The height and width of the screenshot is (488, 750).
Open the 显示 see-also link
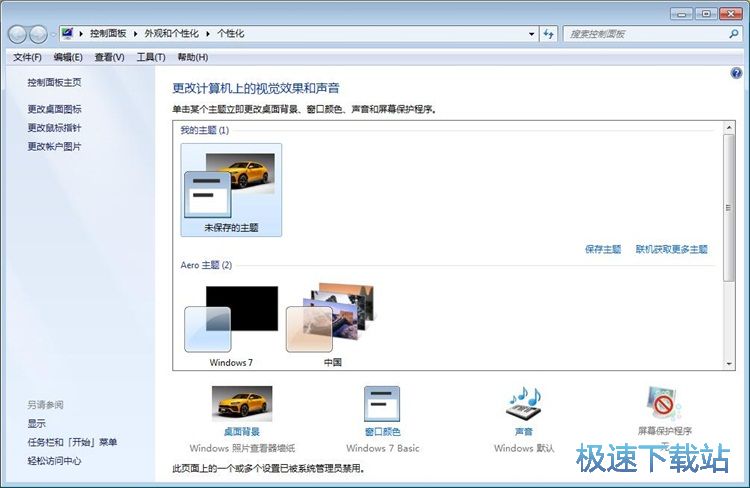36,423
